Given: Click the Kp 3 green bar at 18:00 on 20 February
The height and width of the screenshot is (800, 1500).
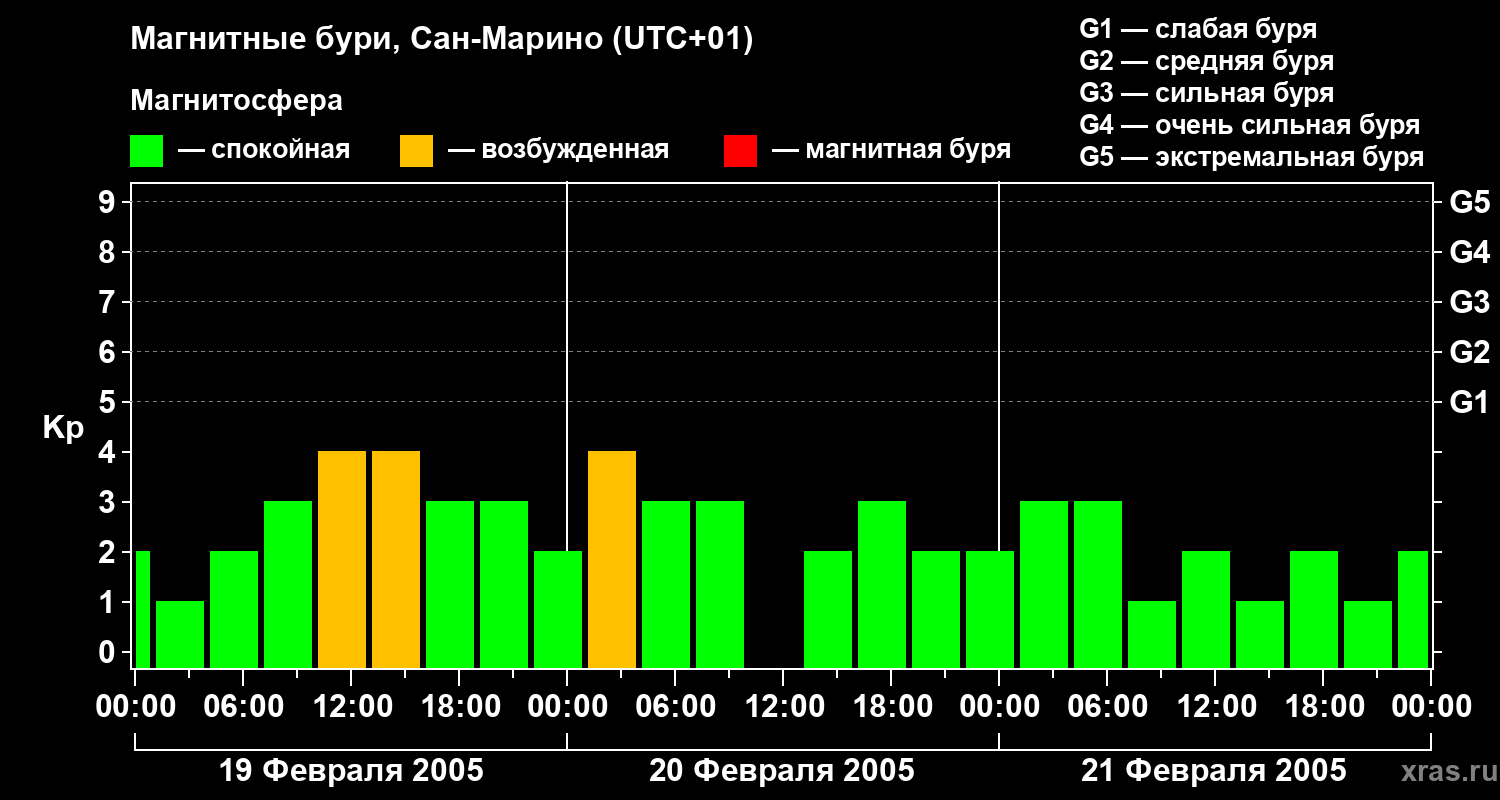Looking at the screenshot, I should point(882,584).
